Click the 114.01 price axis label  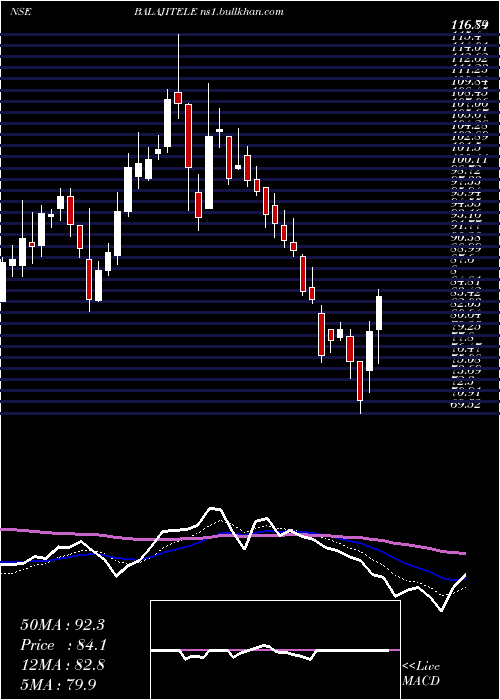tap(469, 48)
